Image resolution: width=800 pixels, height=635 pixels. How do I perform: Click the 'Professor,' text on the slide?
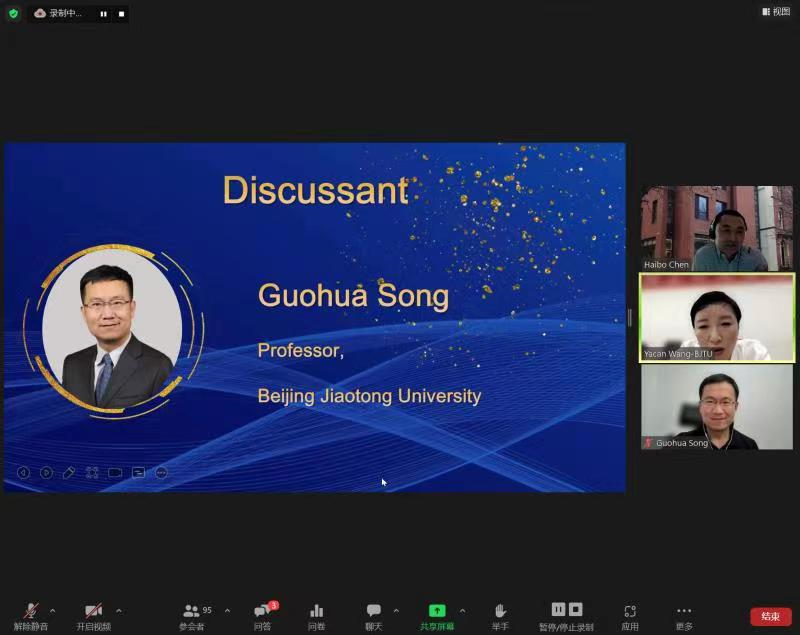pos(301,350)
